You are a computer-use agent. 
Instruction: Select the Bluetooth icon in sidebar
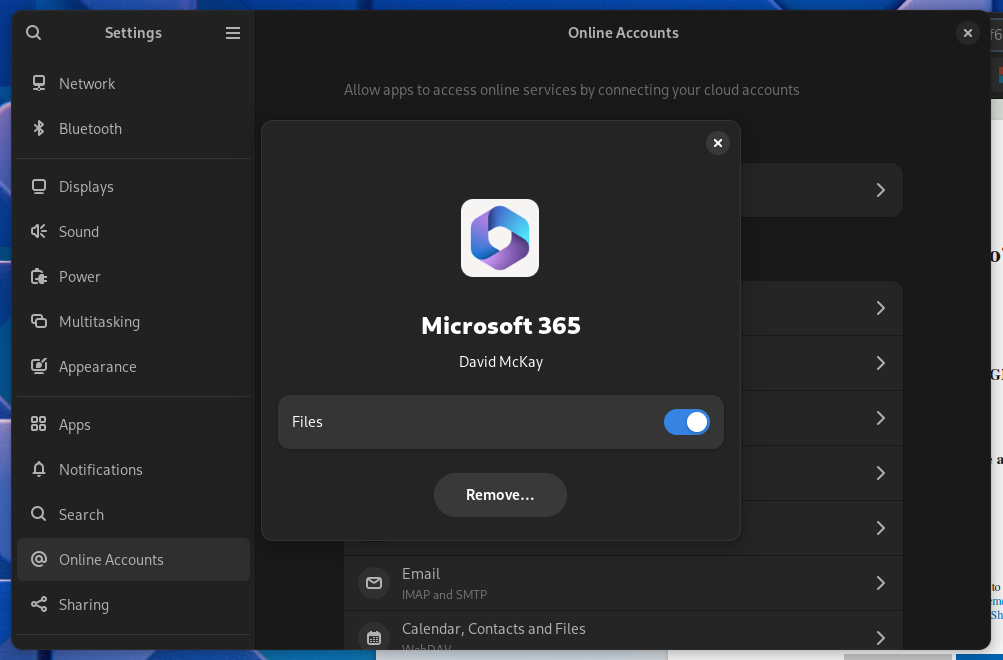point(39,129)
